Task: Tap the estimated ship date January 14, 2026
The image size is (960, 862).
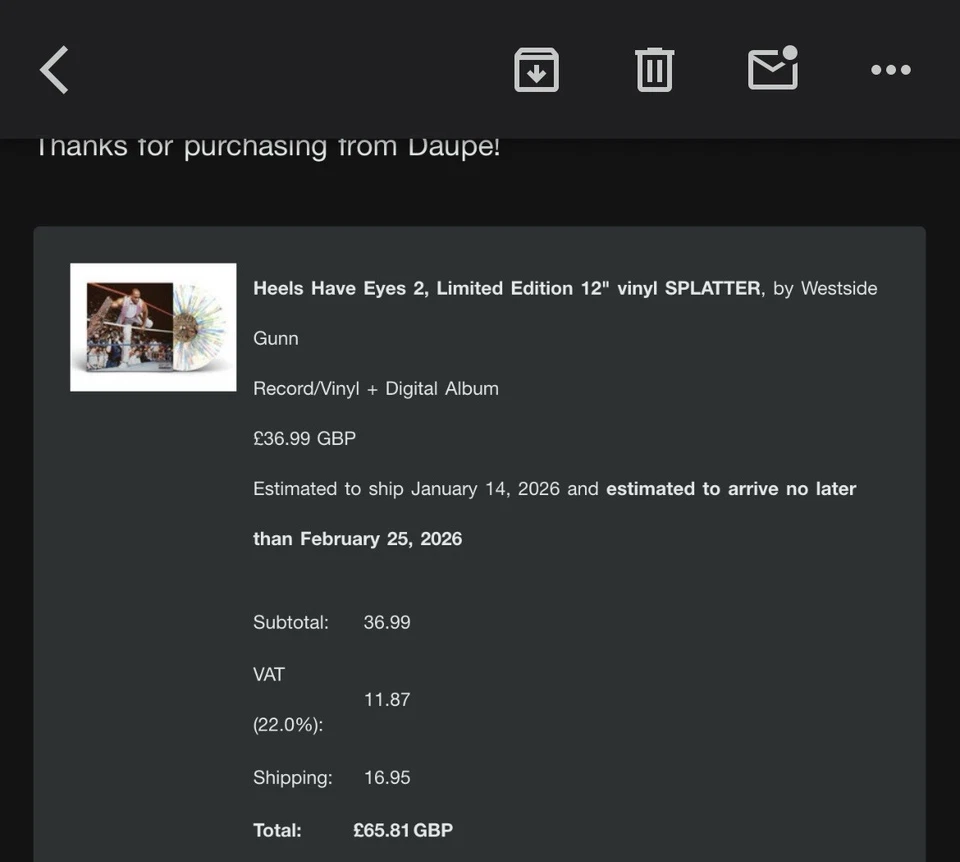Action: 485,488
